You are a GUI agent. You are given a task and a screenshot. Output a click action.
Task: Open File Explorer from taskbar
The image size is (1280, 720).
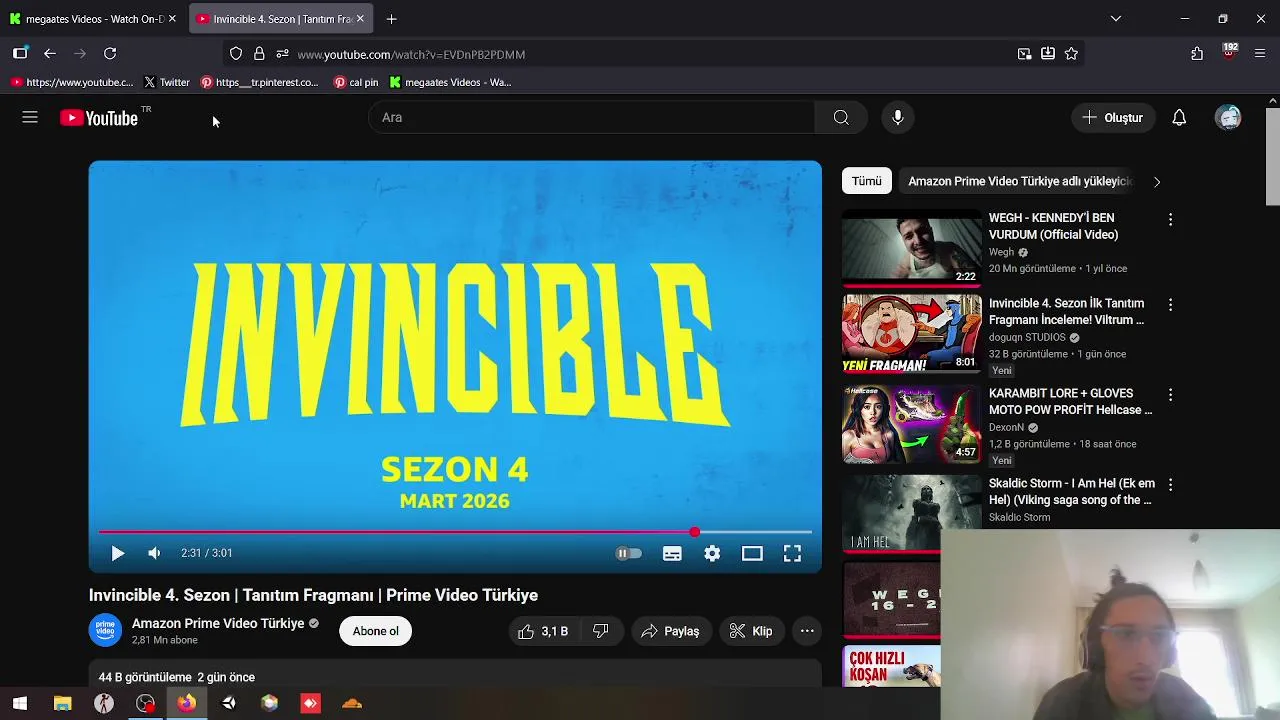(x=62, y=703)
